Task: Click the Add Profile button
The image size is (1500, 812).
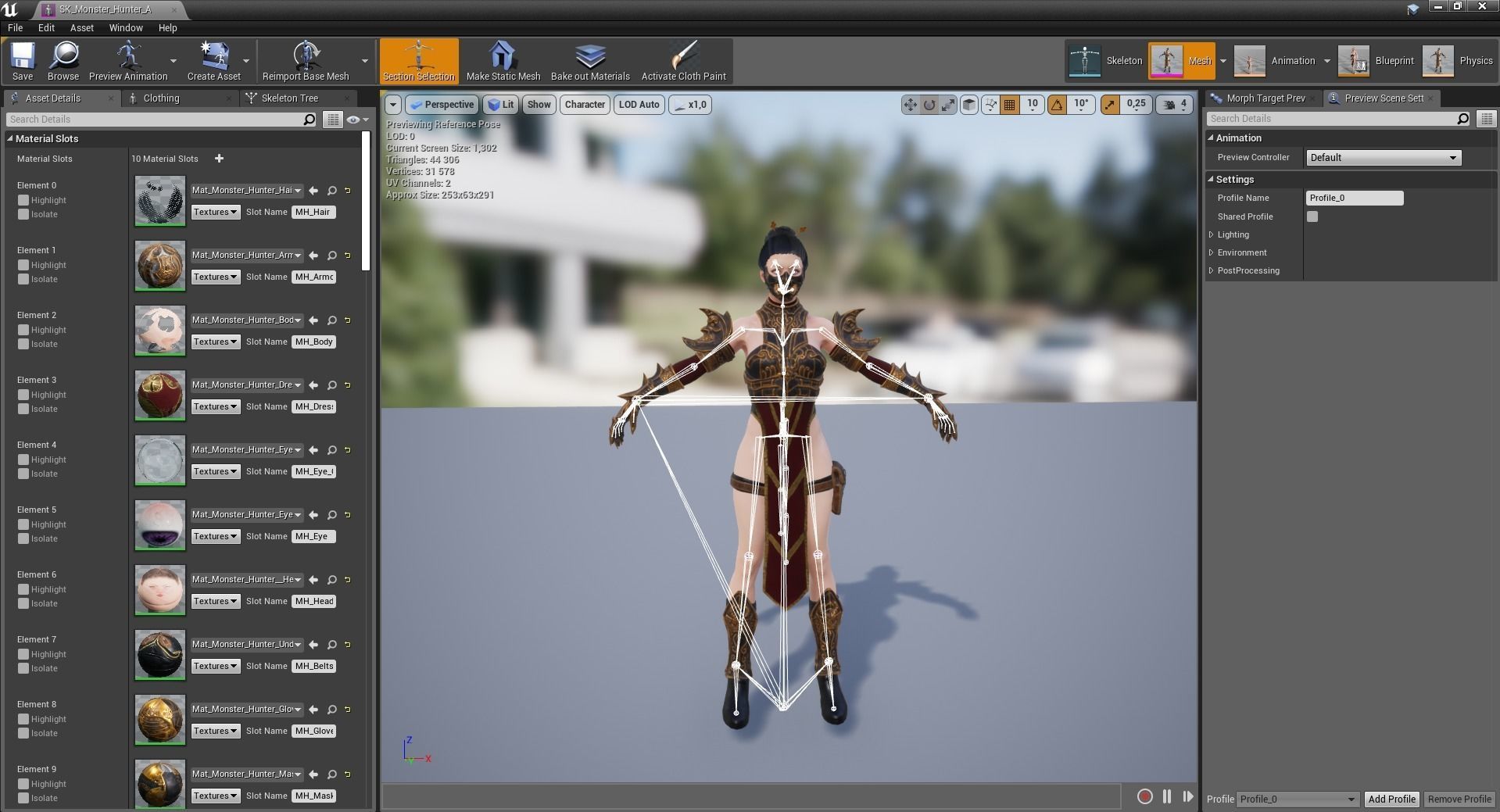Action: point(1391,799)
